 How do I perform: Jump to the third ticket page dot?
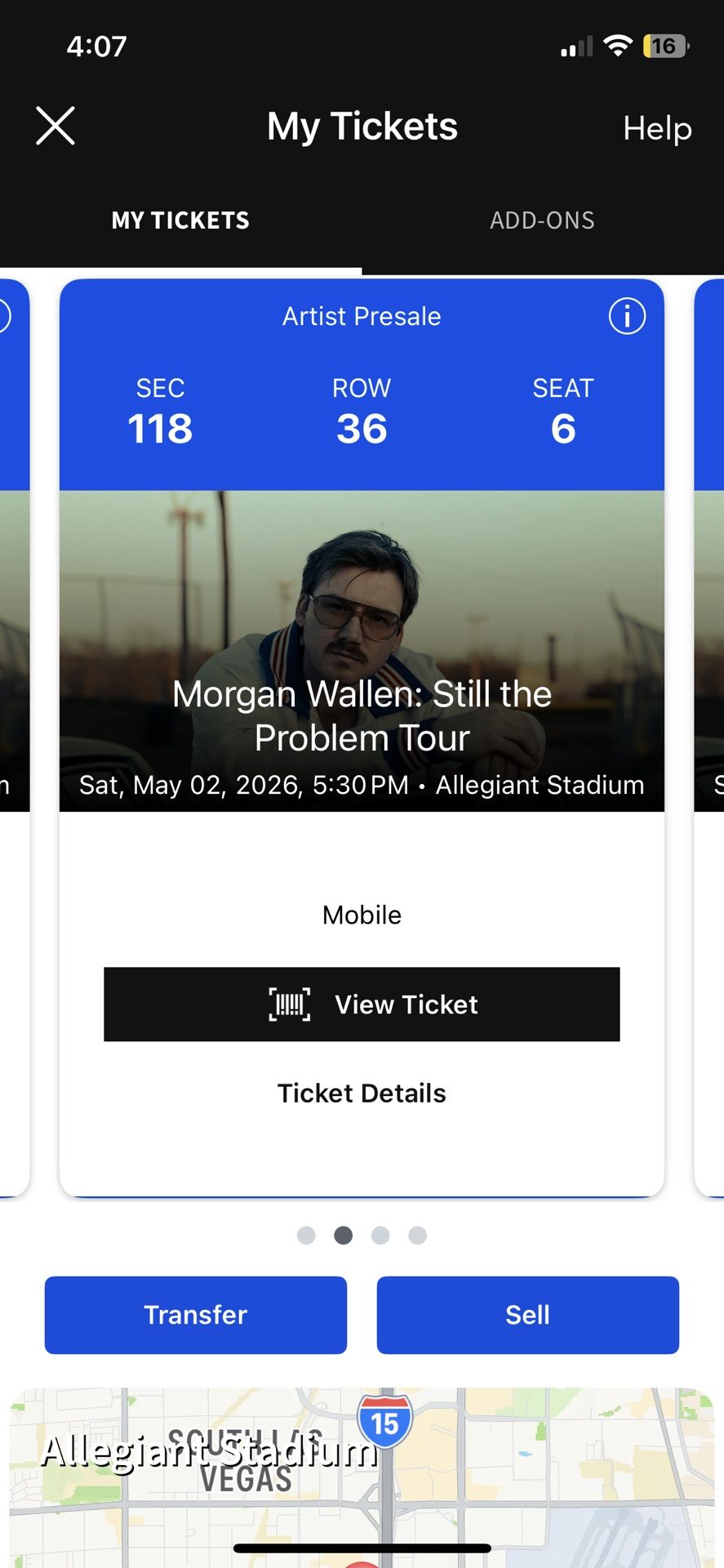click(x=380, y=1236)
